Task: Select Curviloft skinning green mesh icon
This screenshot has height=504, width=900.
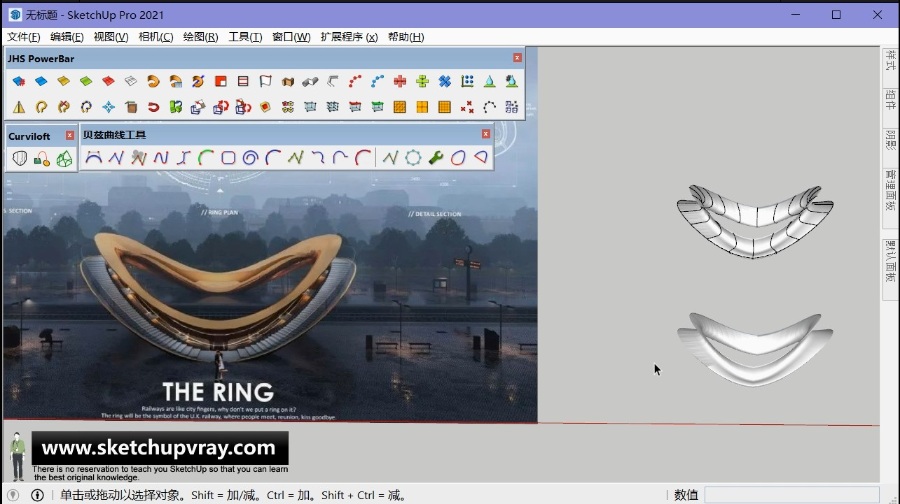Action: pos(64,158)
